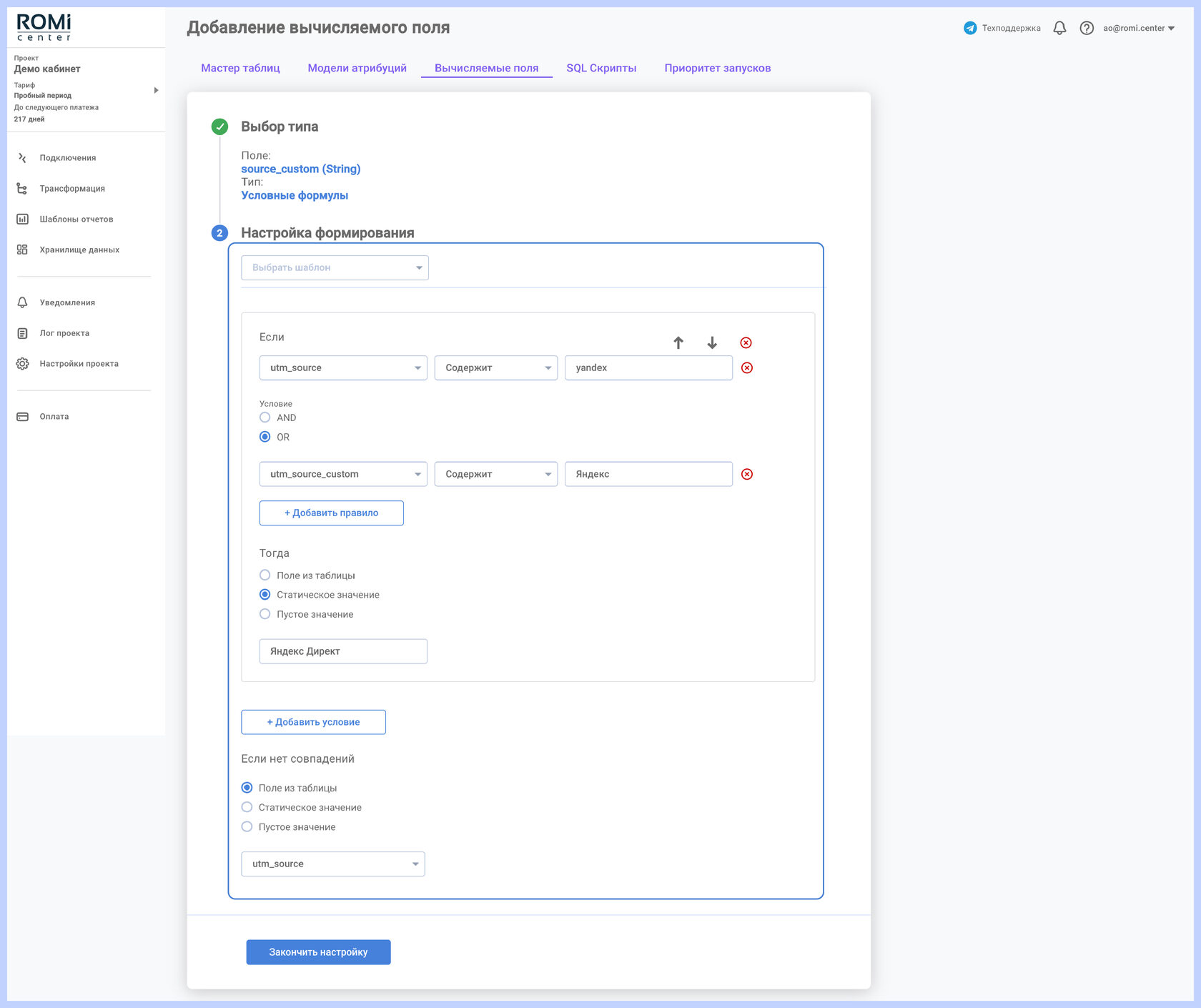
Task: Switch to Модели атрибуций tab
Action: pos(357,69)
